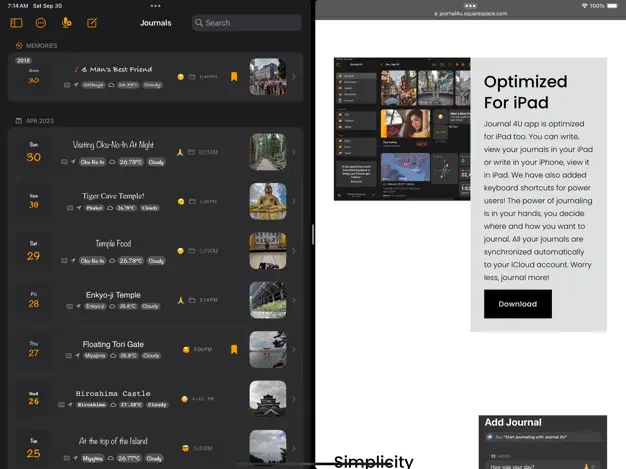Image resolution: width=626 pixels, height=469 pixels.
Task: Expand Visiting Oku-No-In At Night entry chevron
Action: pyautogui.click(x=293, y=152)
